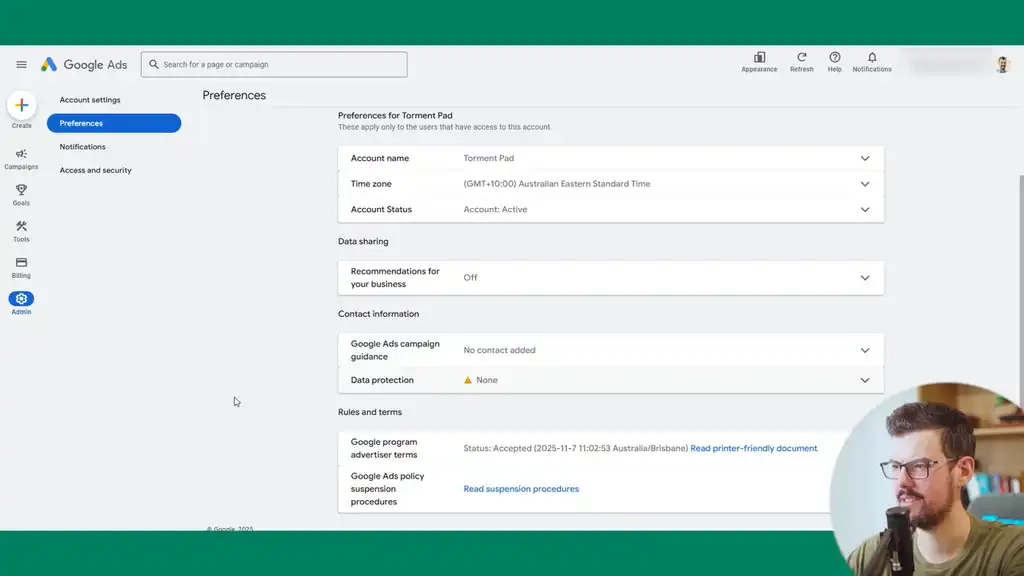Expand the Account name row
This screenshot has width=1024, height=576.
click(865, 158)
